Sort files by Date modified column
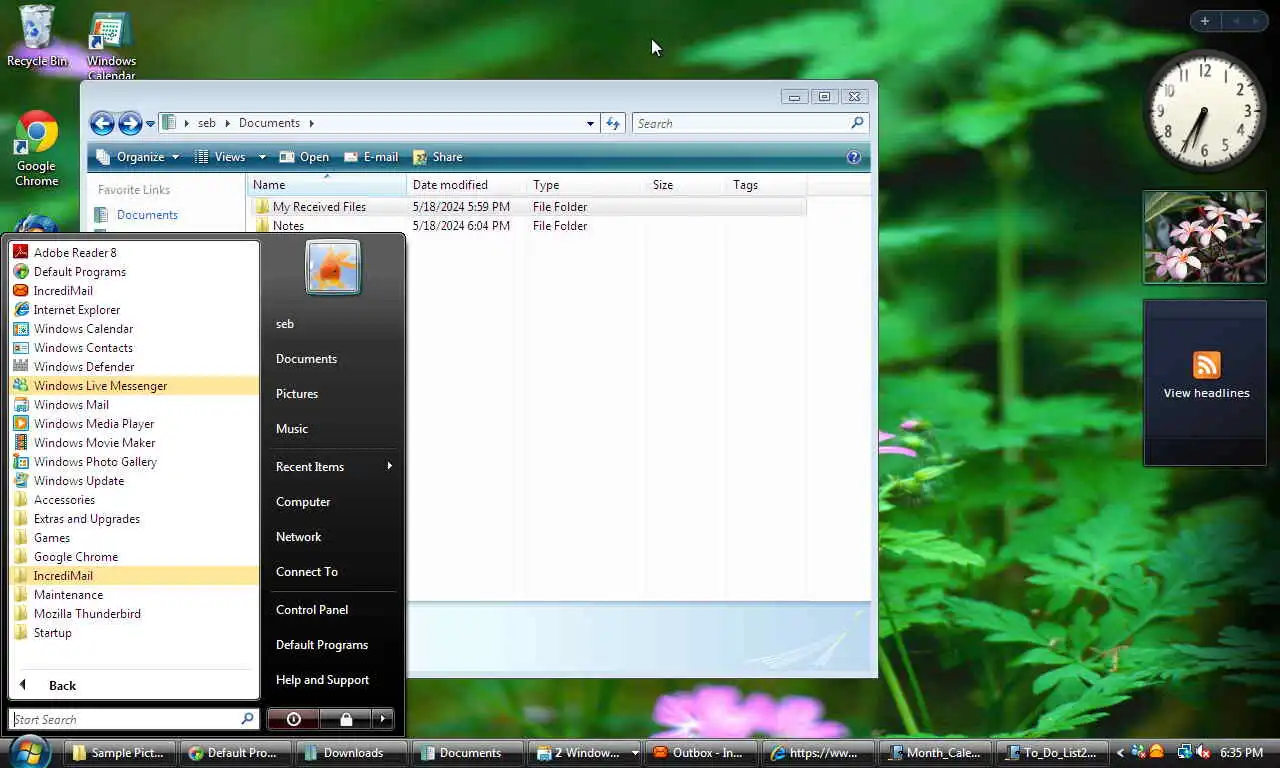 tap(467, 185)
